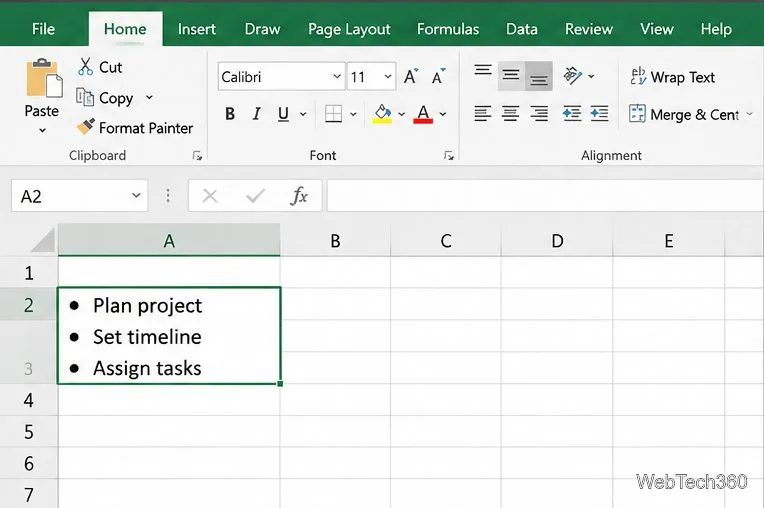
Task: Expand the Merge & Center options arrow
Action: [x=749, y=114]
